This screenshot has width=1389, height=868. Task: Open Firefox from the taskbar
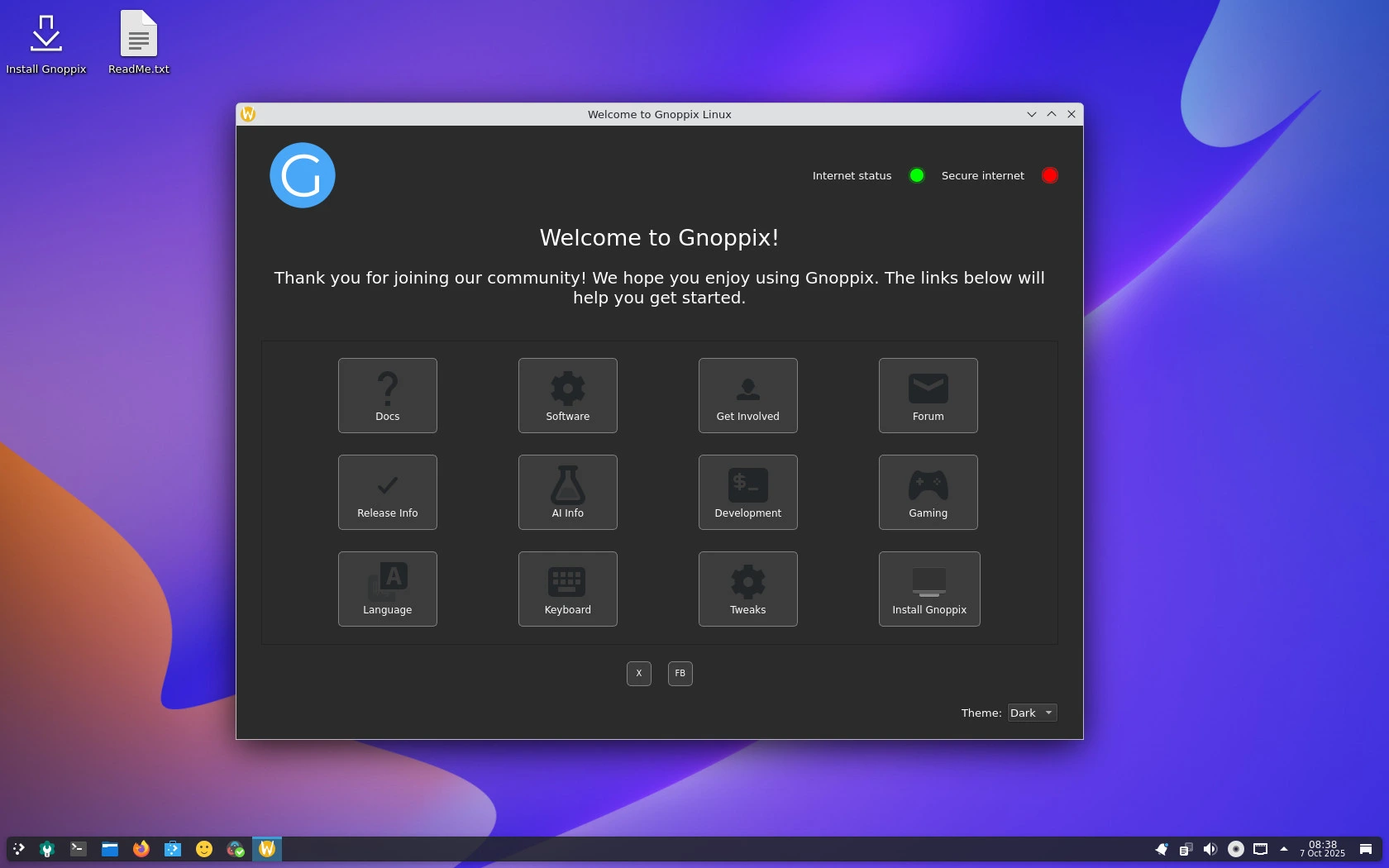point(141,849)
